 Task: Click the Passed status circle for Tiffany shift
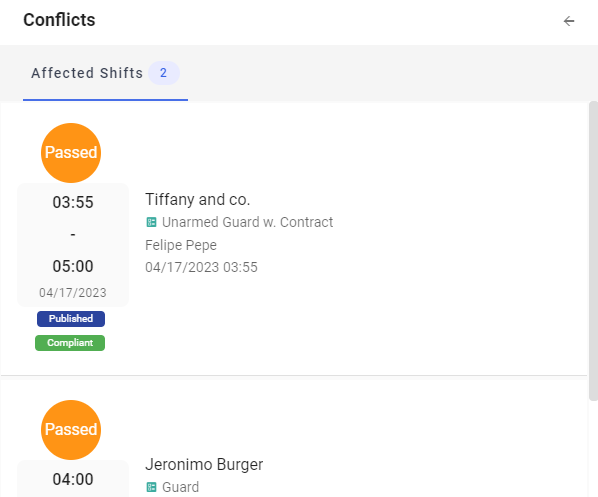71,153
